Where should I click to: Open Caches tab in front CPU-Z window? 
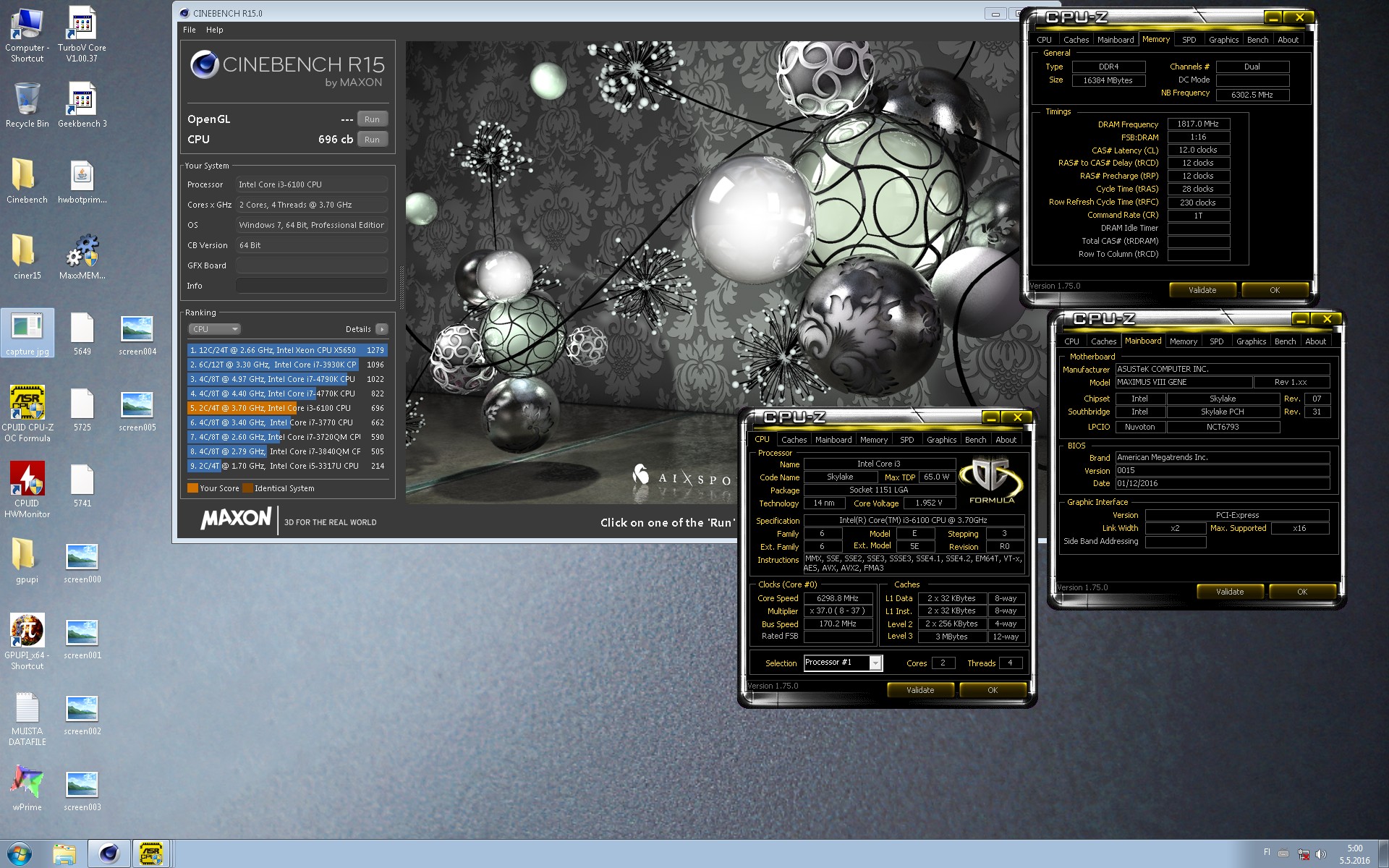coord(794,440)
